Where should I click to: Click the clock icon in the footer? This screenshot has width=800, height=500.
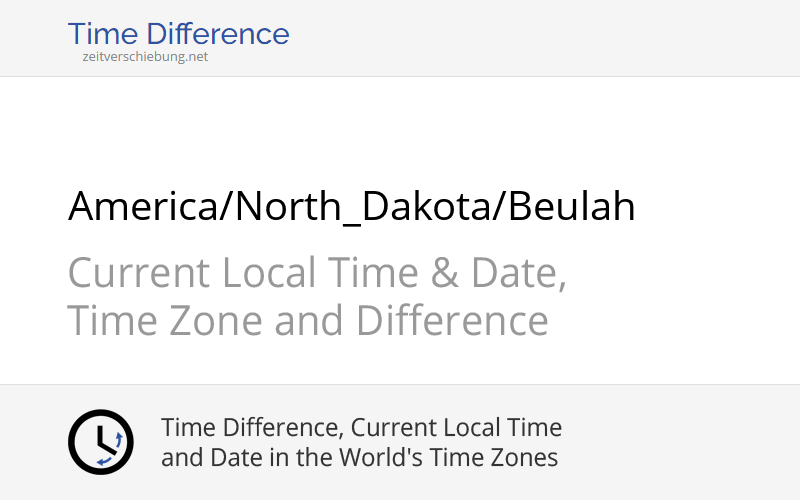(100, 442)
